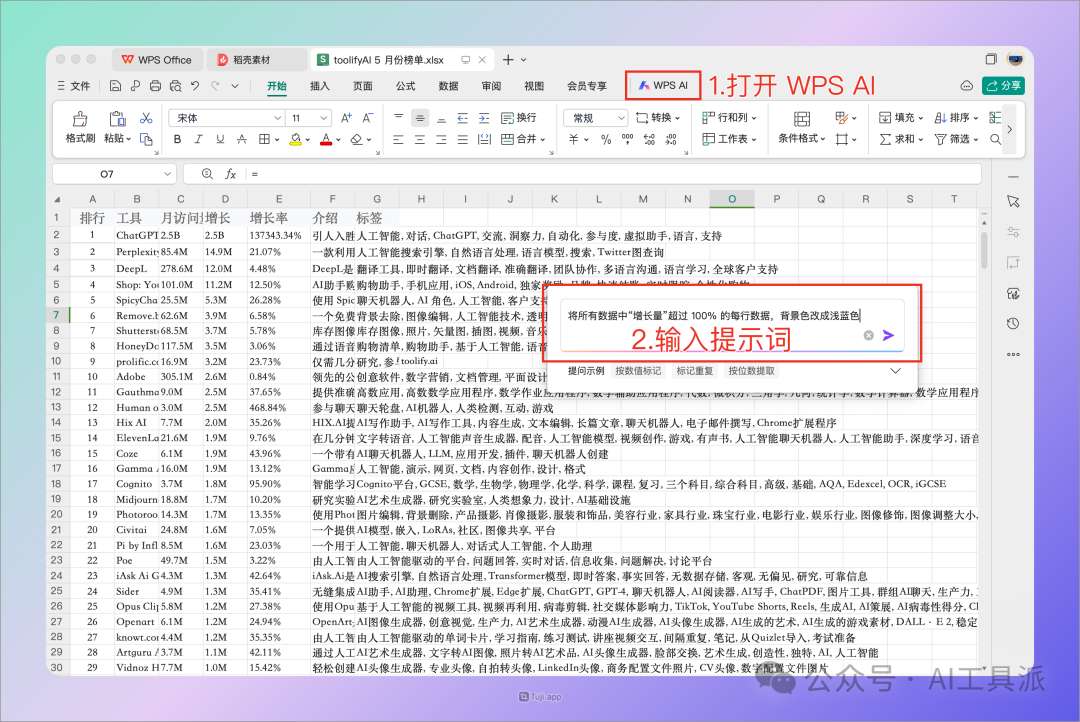Open the cell name box dropdown arrow
Image resolution: width=1080 pixels, height=722 pixels.
point(167,174)
